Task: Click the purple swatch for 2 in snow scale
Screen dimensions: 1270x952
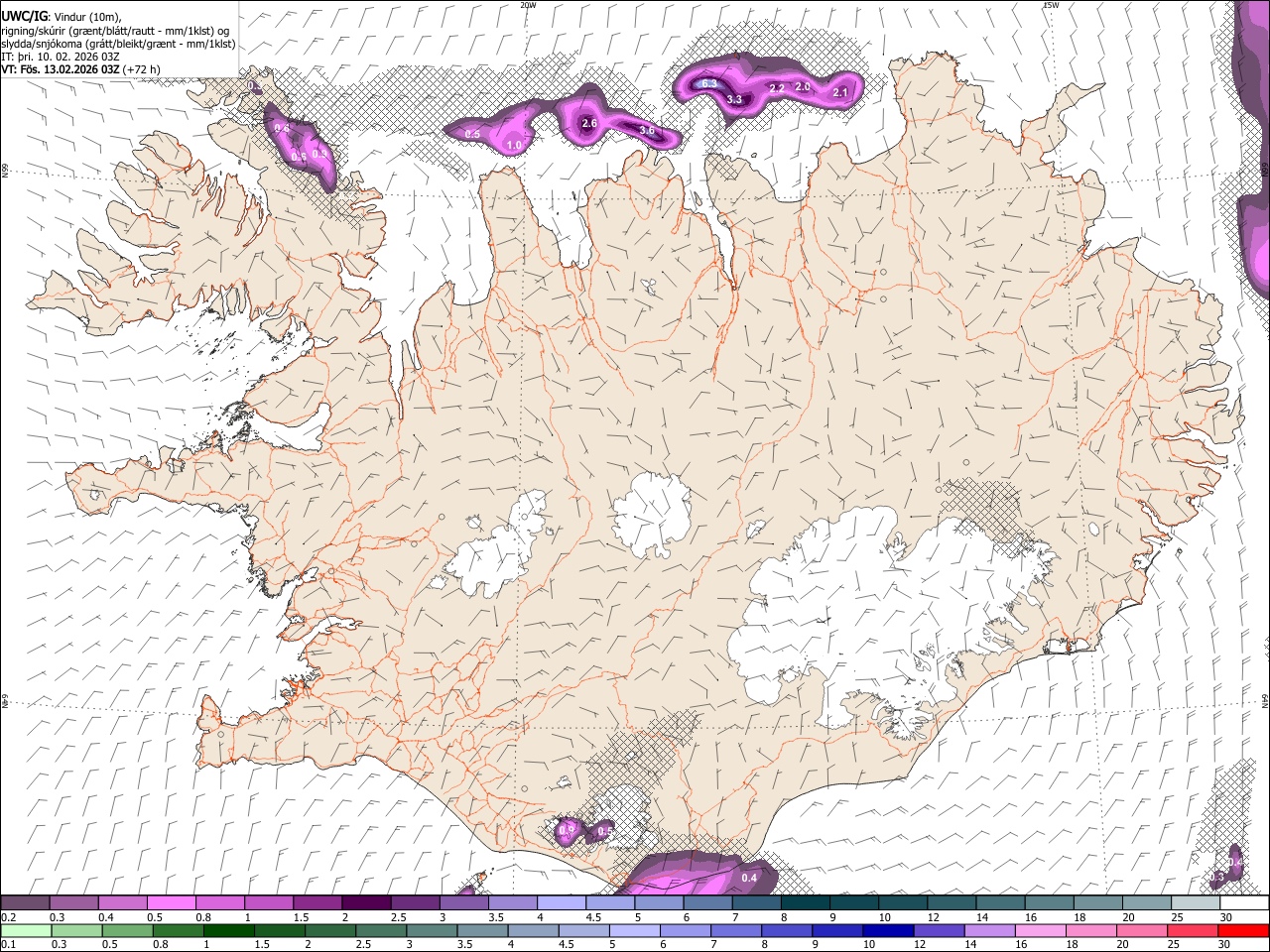Action: 366,902
